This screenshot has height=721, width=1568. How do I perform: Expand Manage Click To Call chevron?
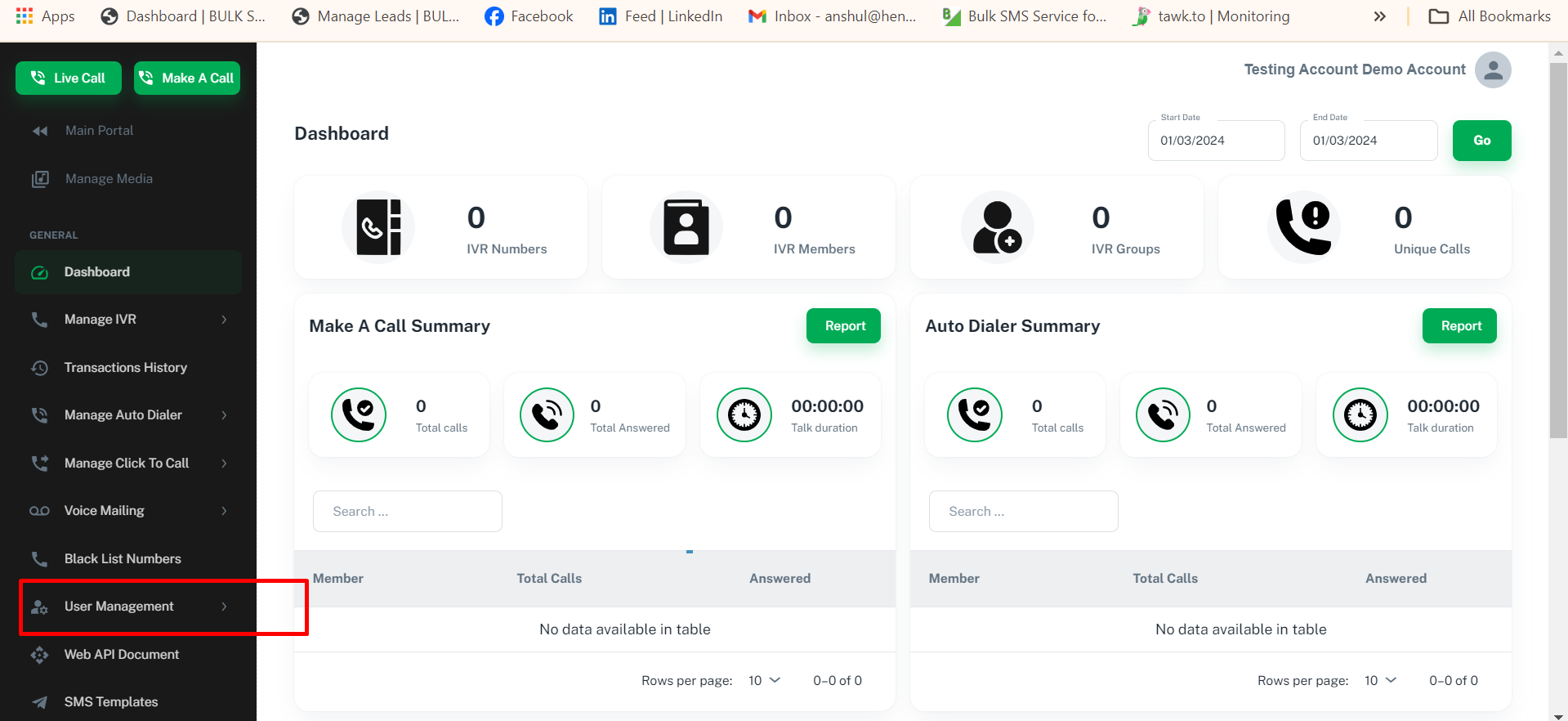[224, 463]
